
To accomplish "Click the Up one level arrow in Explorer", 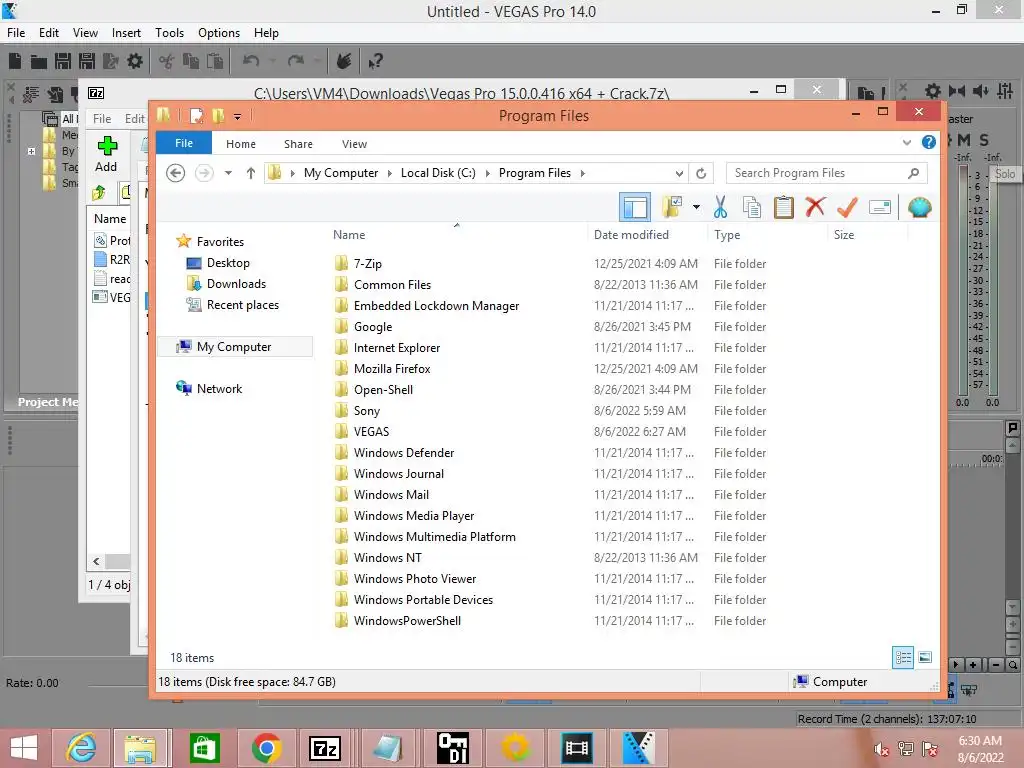I will 251,173.
